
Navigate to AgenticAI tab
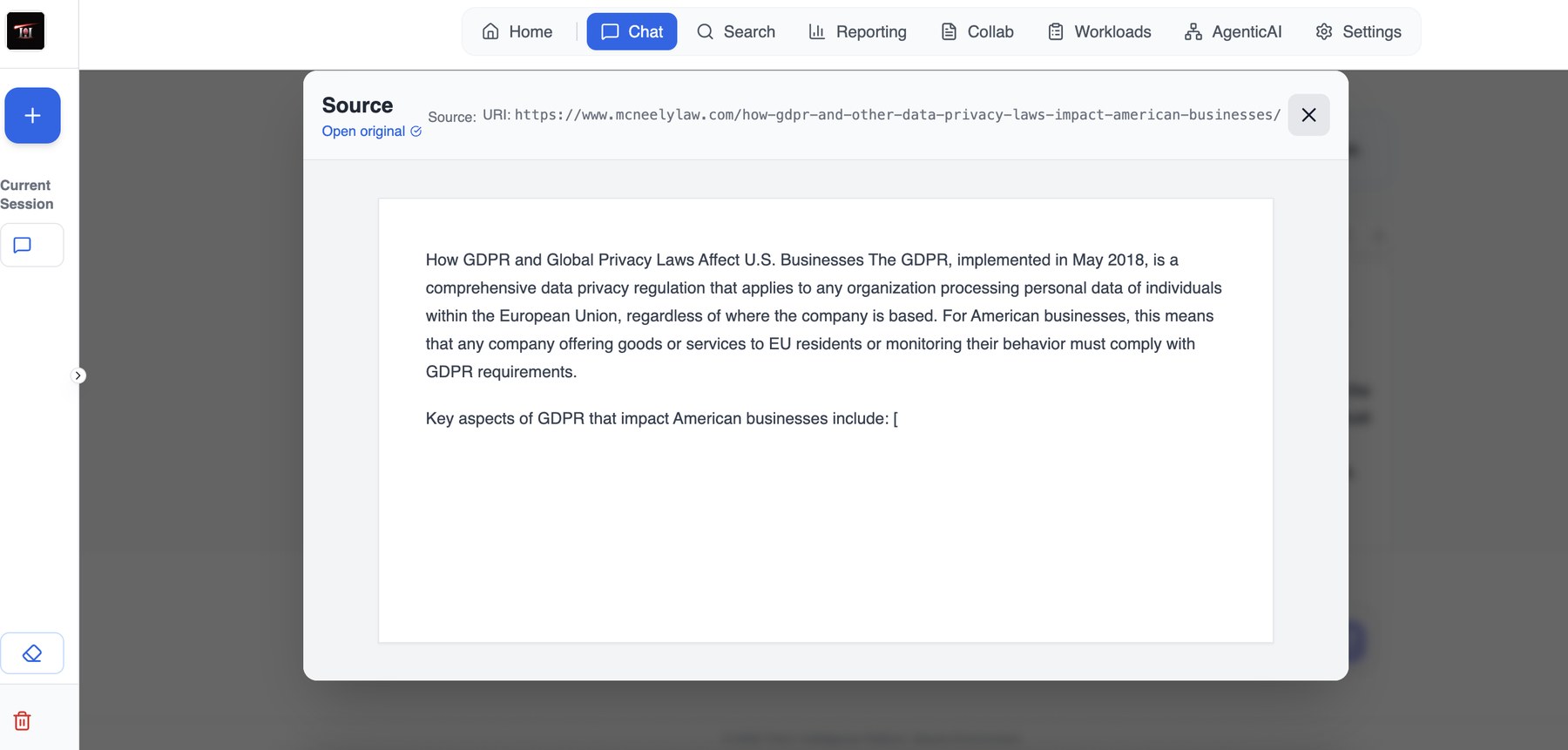1233,32
